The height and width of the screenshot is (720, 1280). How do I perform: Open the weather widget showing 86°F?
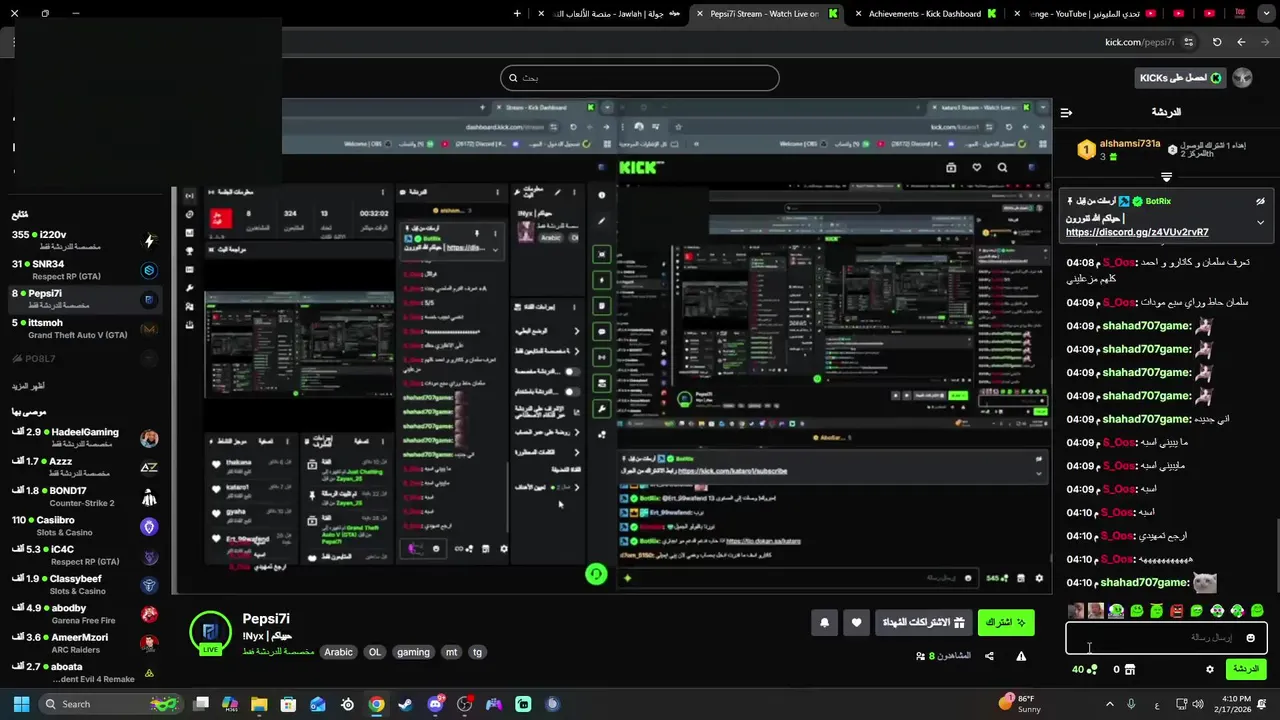(x=1020, y=704)
